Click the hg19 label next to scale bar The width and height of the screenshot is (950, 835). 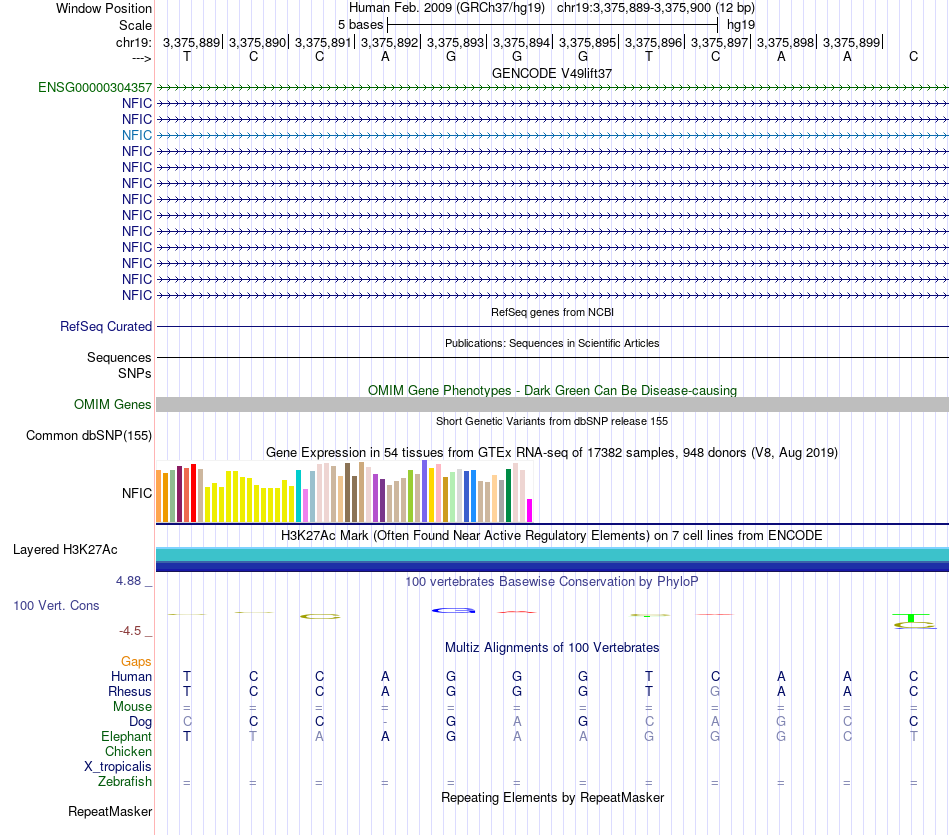click(x=741, y=25)
